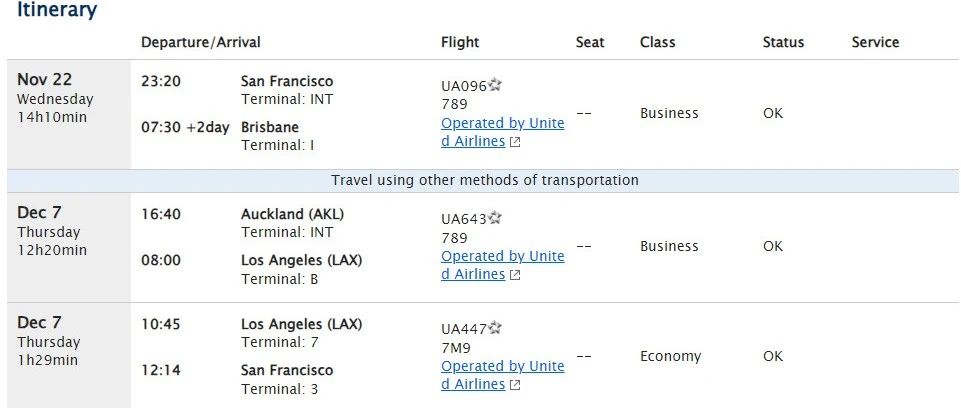961x408 pixels.
Task: Click the Class column header
Action: click(x=658, y=42)
